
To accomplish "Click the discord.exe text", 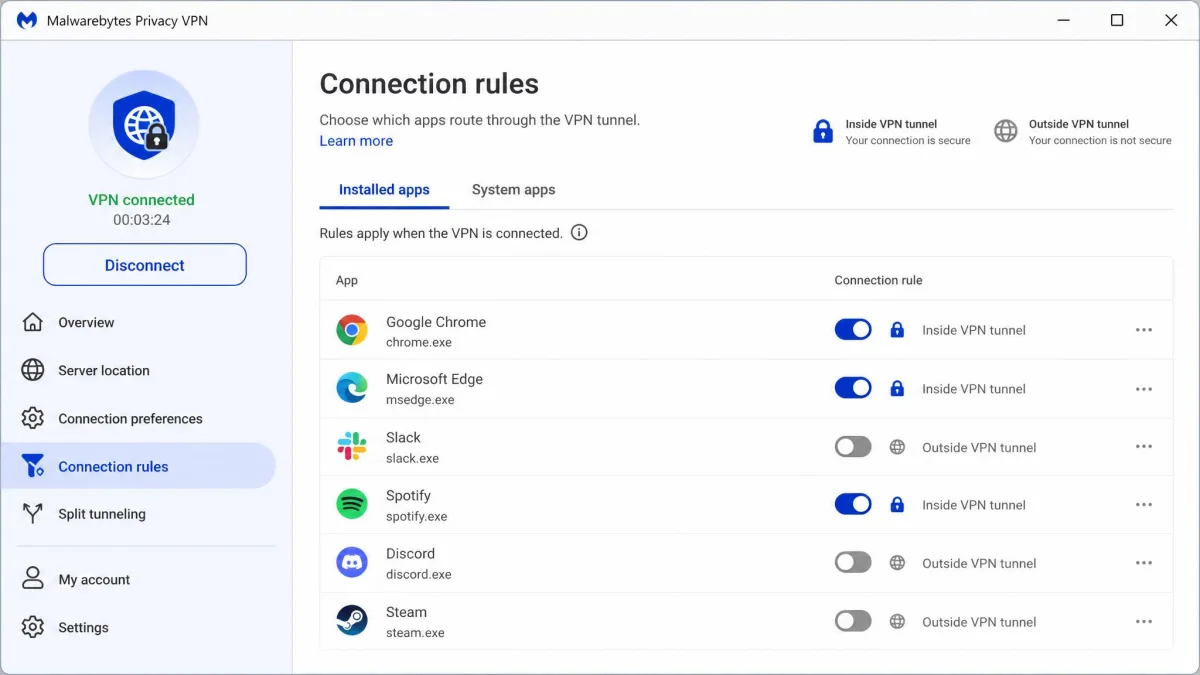I will click(x=419, y=574).
